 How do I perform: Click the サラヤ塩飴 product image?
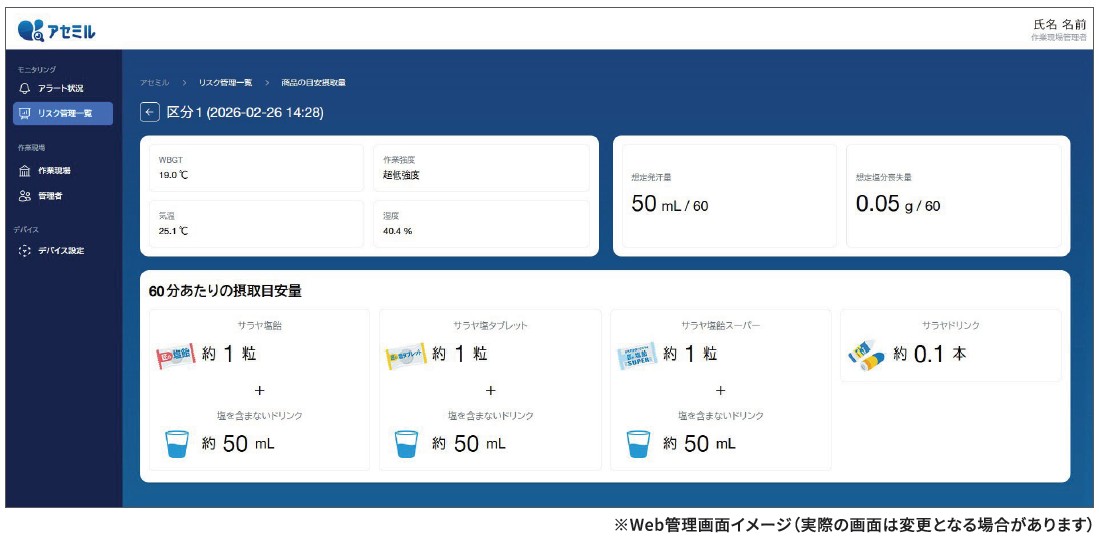click(x=175, y=355)
